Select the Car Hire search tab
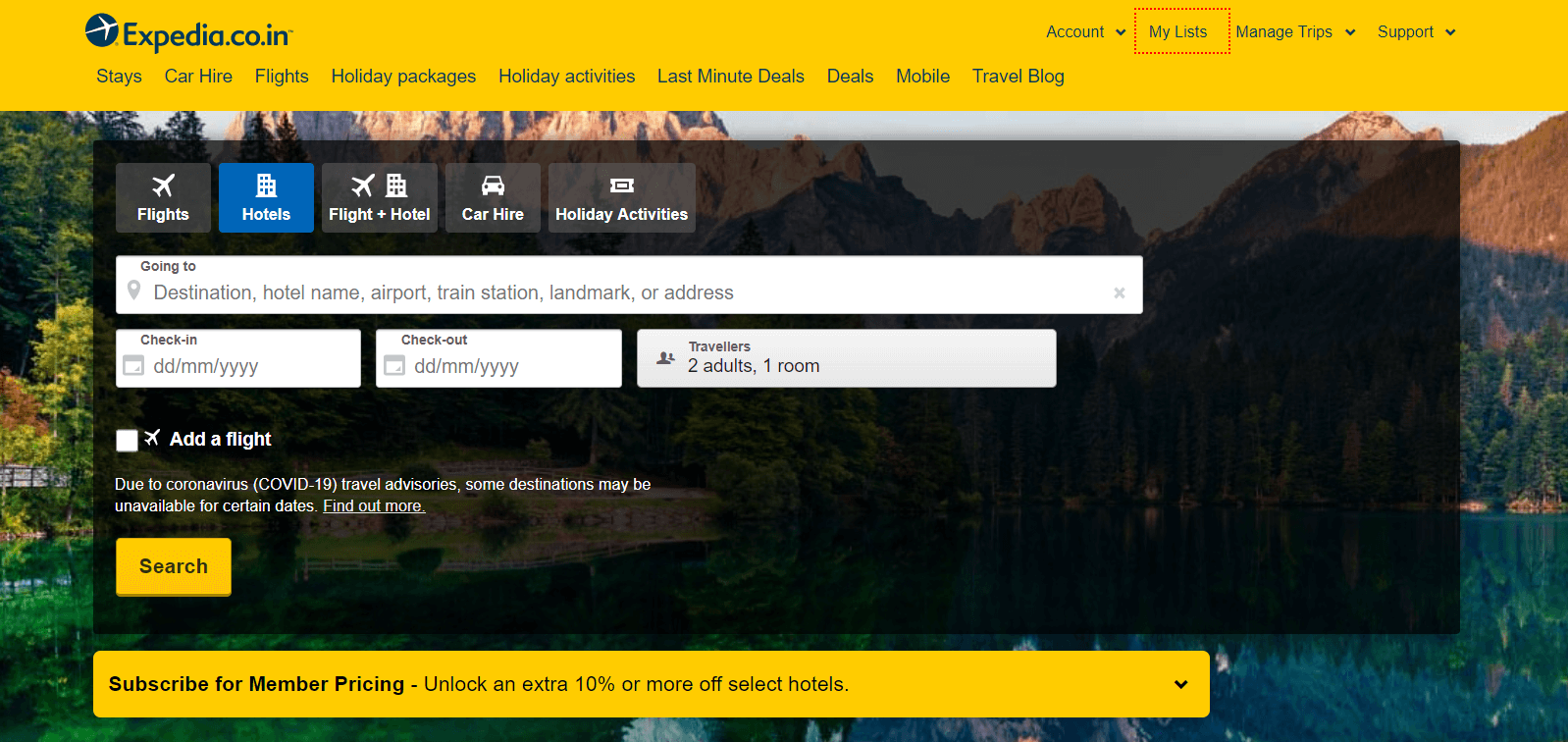The width and height of the screenshot is (1568, 742). 493,197
